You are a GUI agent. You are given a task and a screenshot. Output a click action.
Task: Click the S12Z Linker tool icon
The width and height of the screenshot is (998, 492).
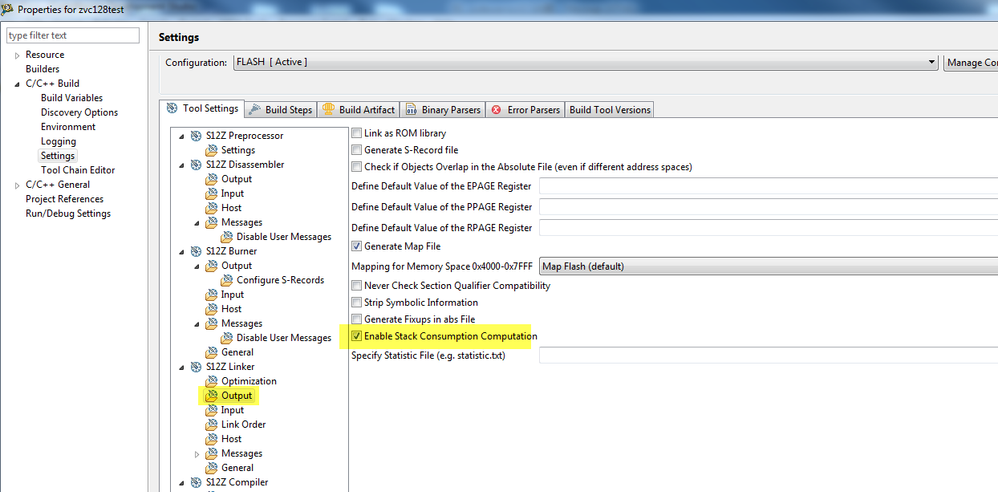coord(195,367)
